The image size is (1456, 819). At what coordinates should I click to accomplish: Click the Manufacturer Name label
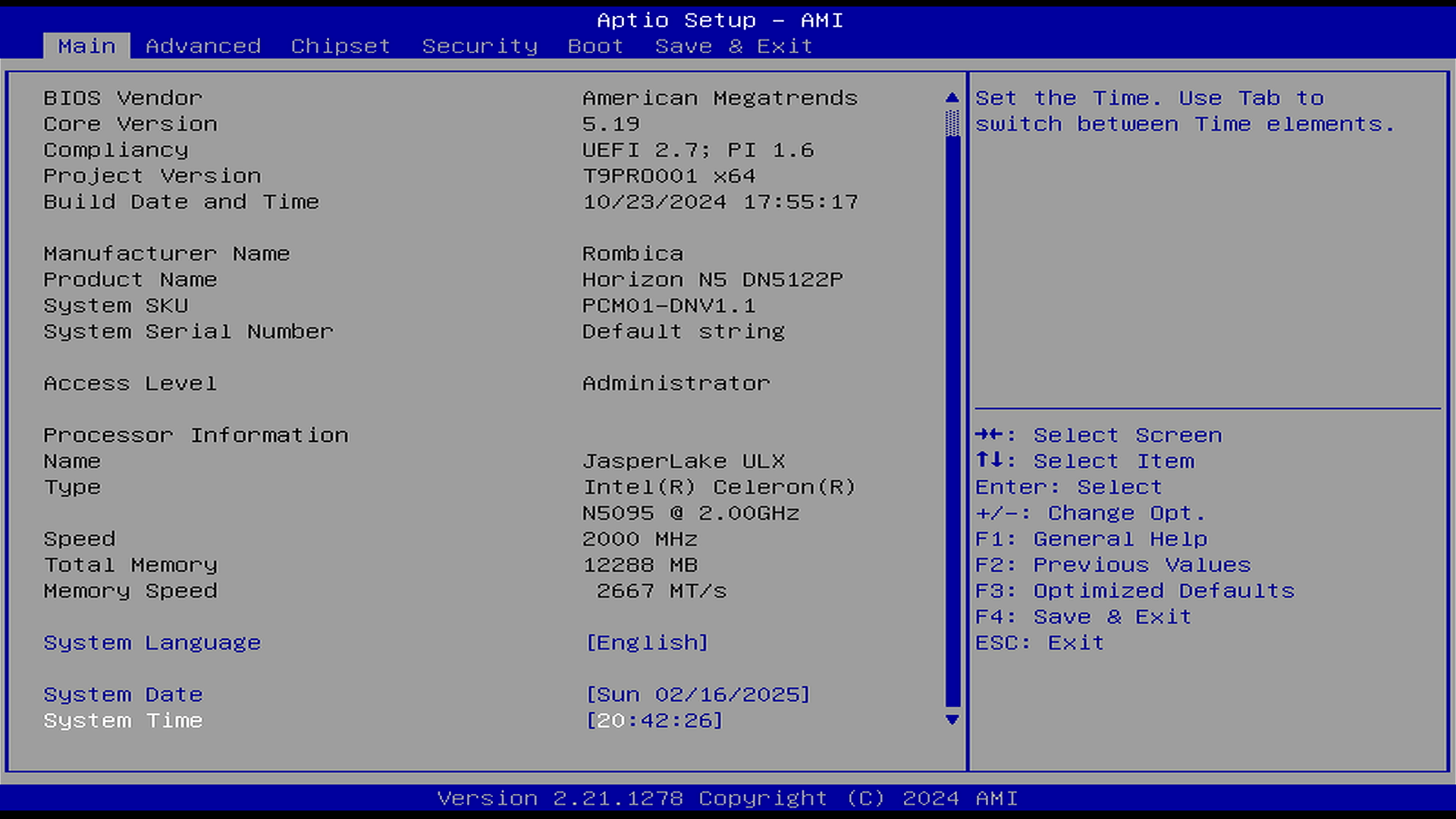[167, 254]
